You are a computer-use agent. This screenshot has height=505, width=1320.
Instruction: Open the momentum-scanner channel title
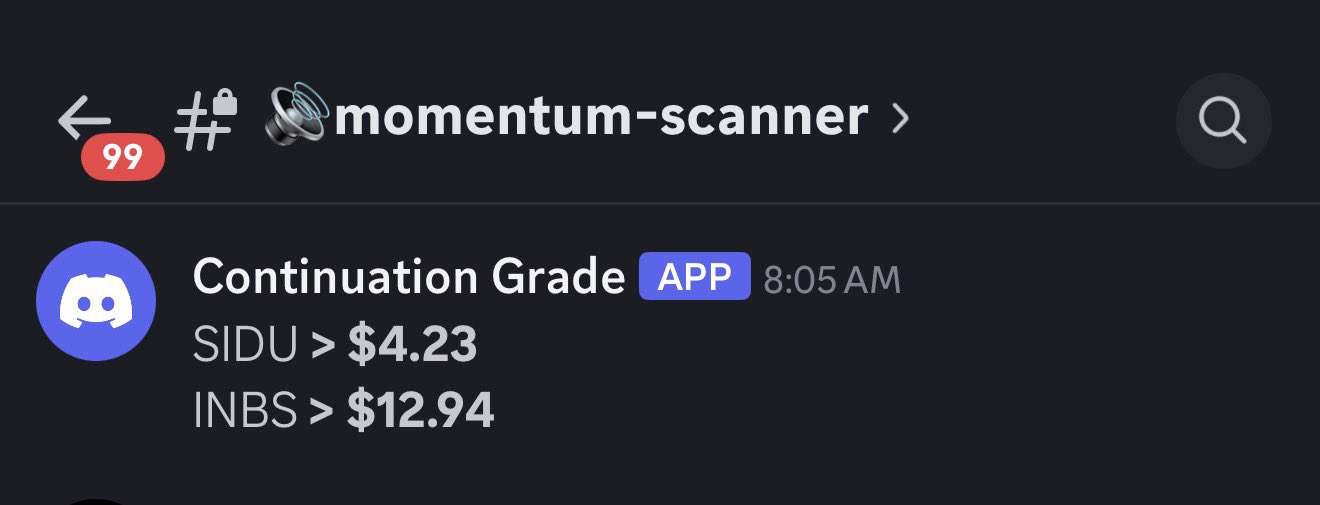click(600, 118)
